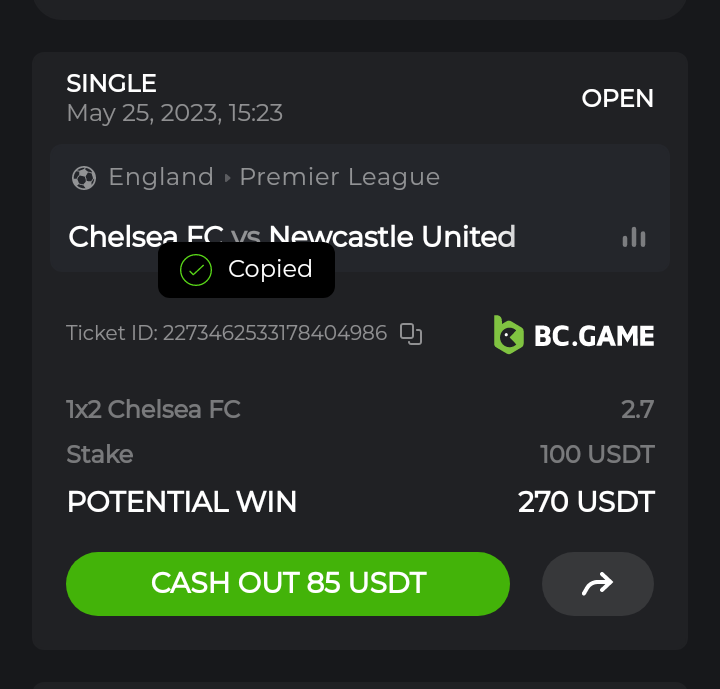Open match statistics bar-chart icon
This screenshot has width=720, height=689.
(634, 237)
